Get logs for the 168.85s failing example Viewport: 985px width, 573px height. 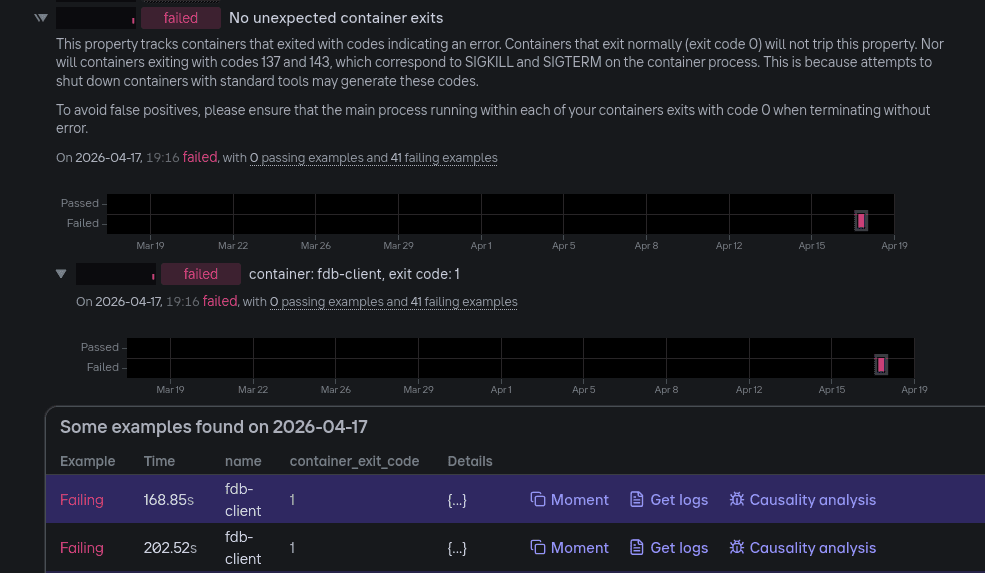(x=669, y=499)
